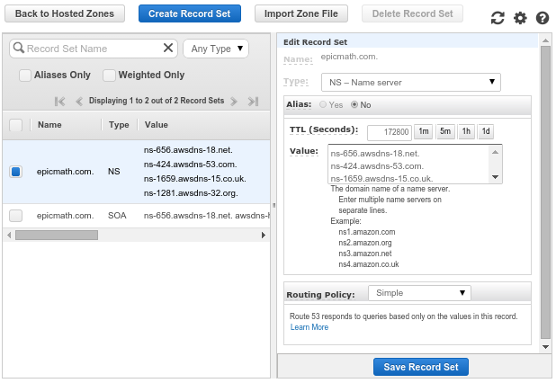The image size is (556, 383).
Task: Select Alias Yes radio button
Action: 323,105
